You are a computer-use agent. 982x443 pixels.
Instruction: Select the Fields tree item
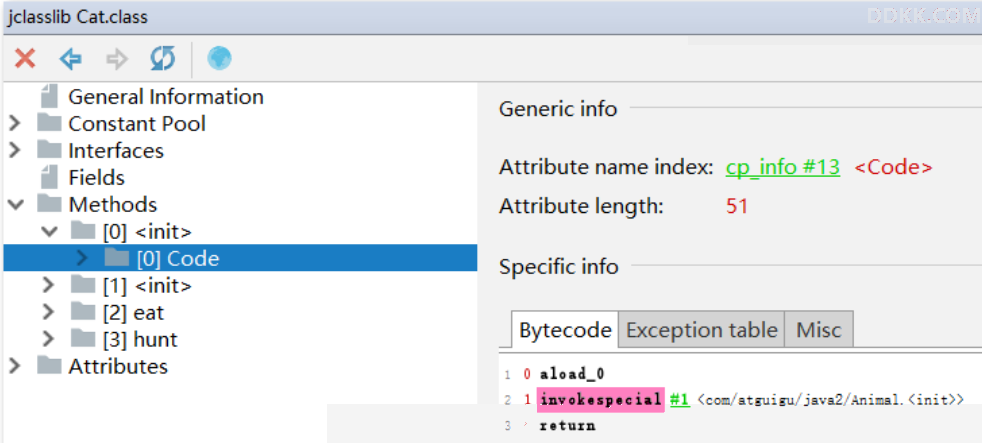coord(96,177)
